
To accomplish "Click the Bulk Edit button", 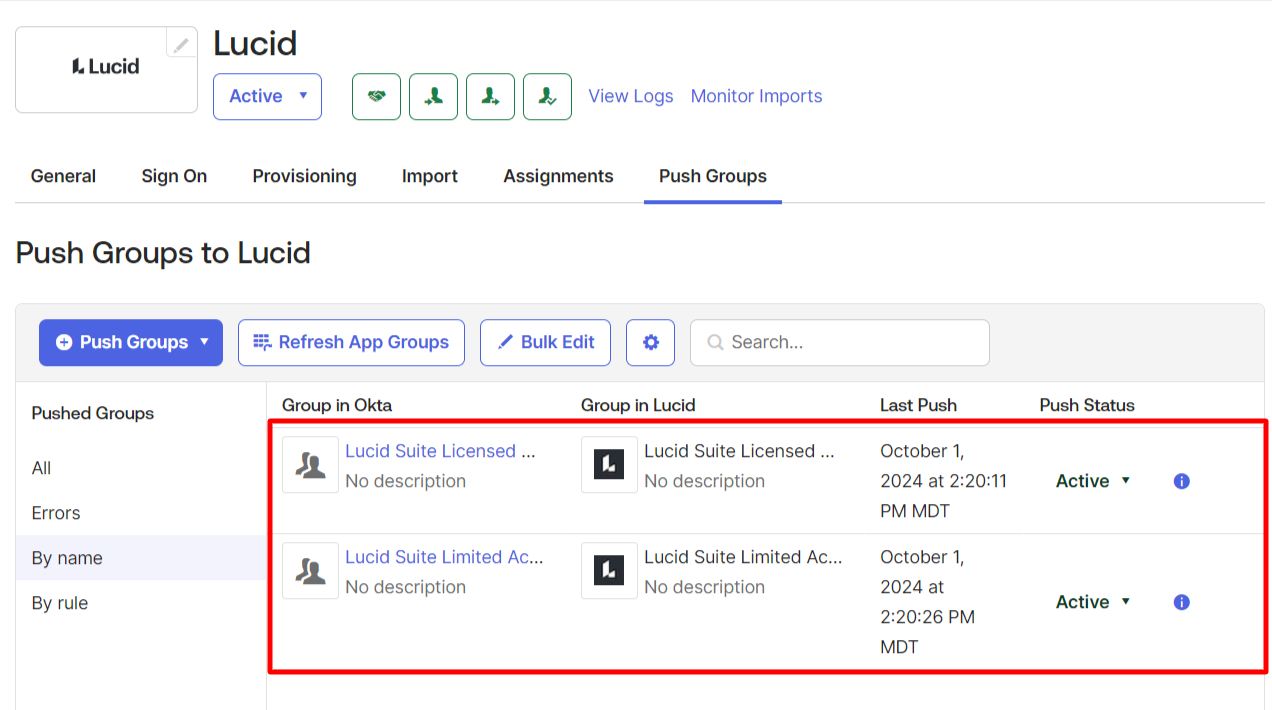I will [545, 342].
